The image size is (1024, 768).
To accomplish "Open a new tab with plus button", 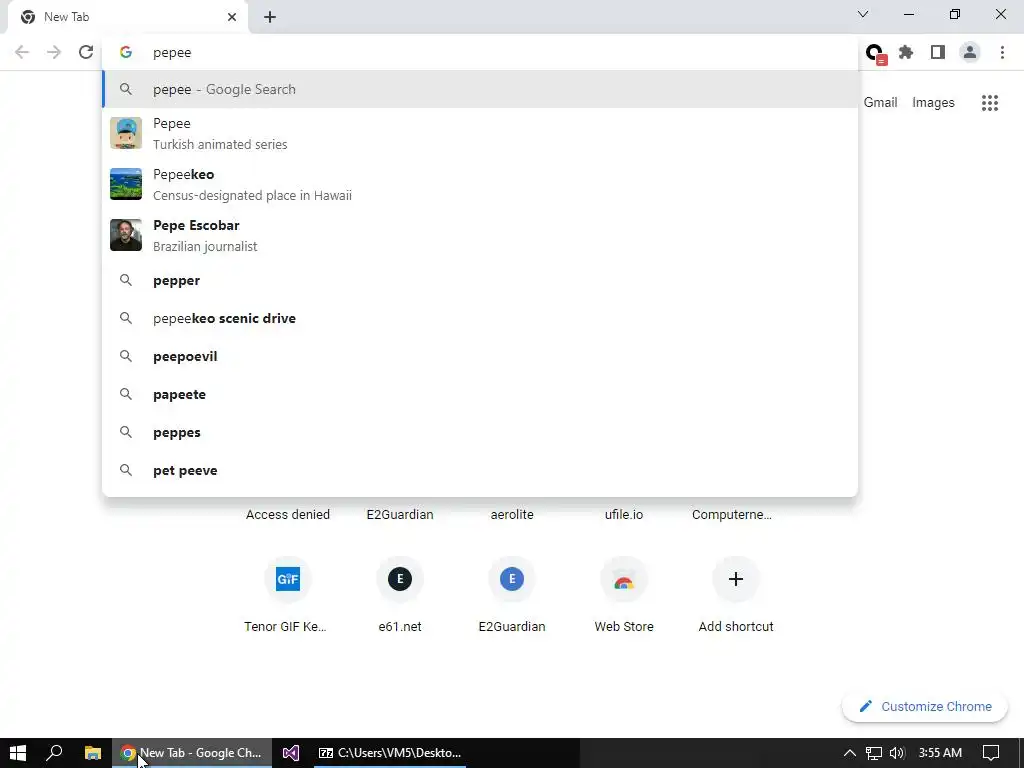I will [270, 17].
